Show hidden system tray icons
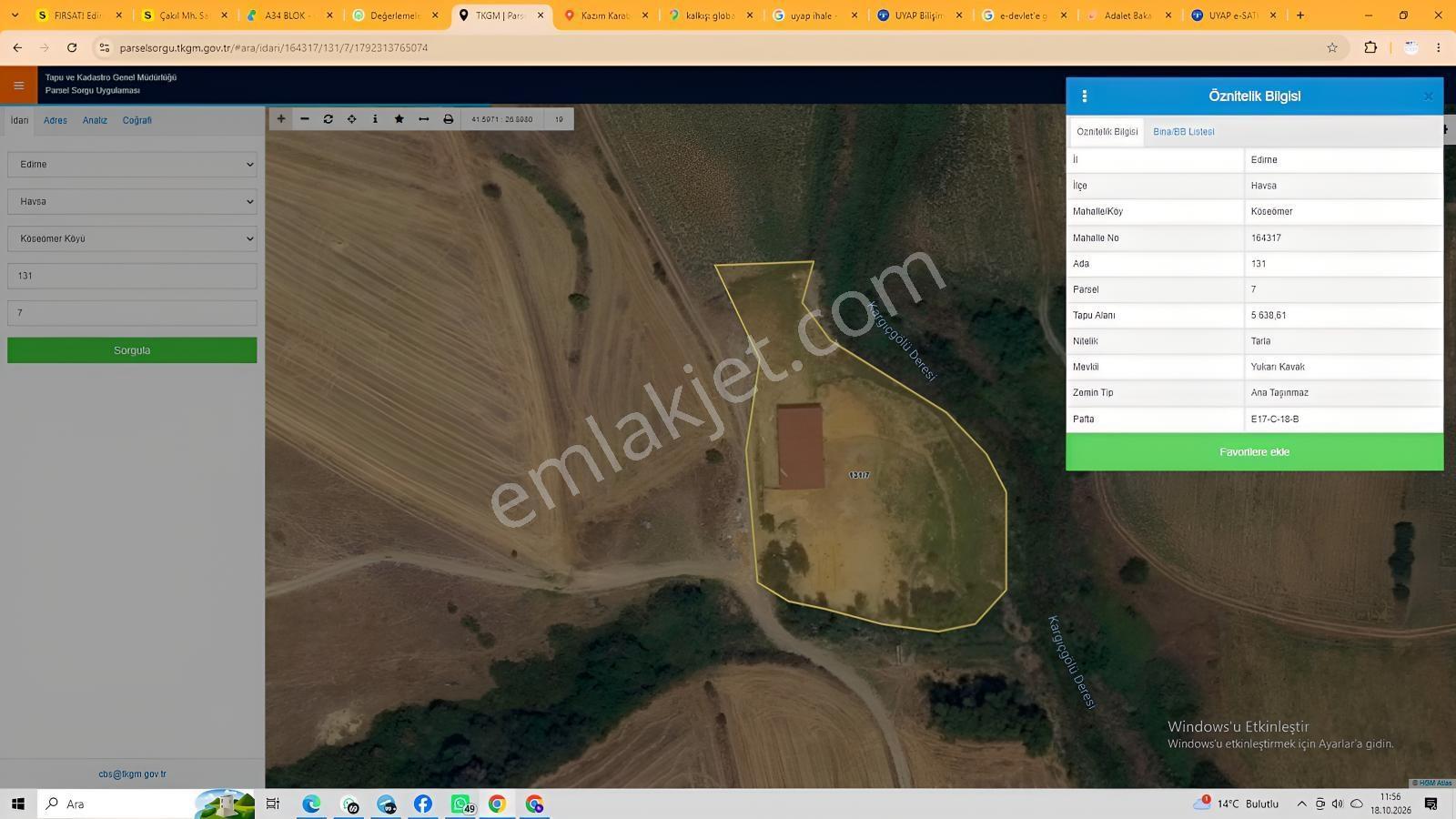This screenshot has height=819, width=1456. 1301,804
